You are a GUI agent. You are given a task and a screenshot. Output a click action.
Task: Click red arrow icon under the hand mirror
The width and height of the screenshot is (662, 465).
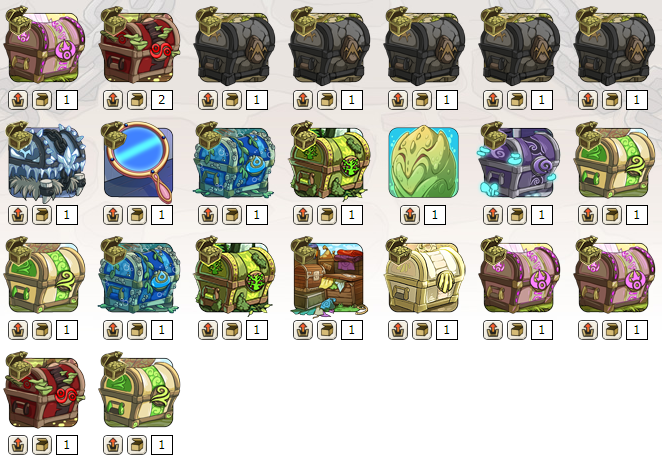click(113, 215)
